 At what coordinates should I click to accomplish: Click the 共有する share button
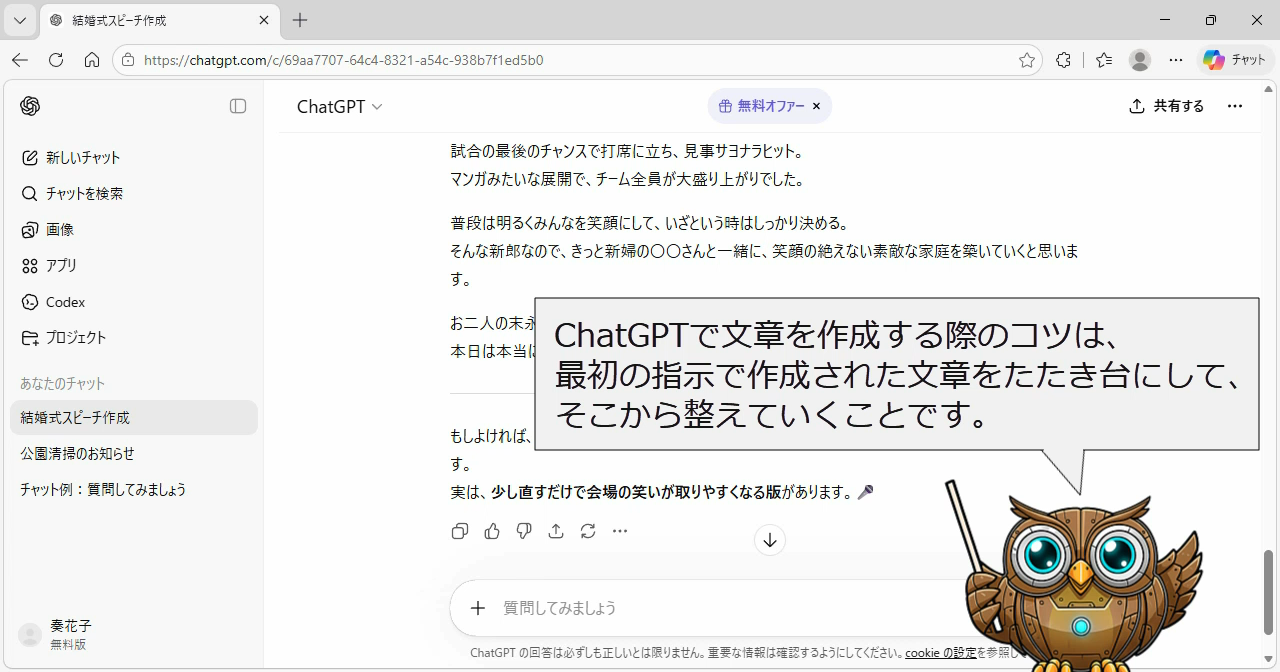click(x=1165, y=106)
